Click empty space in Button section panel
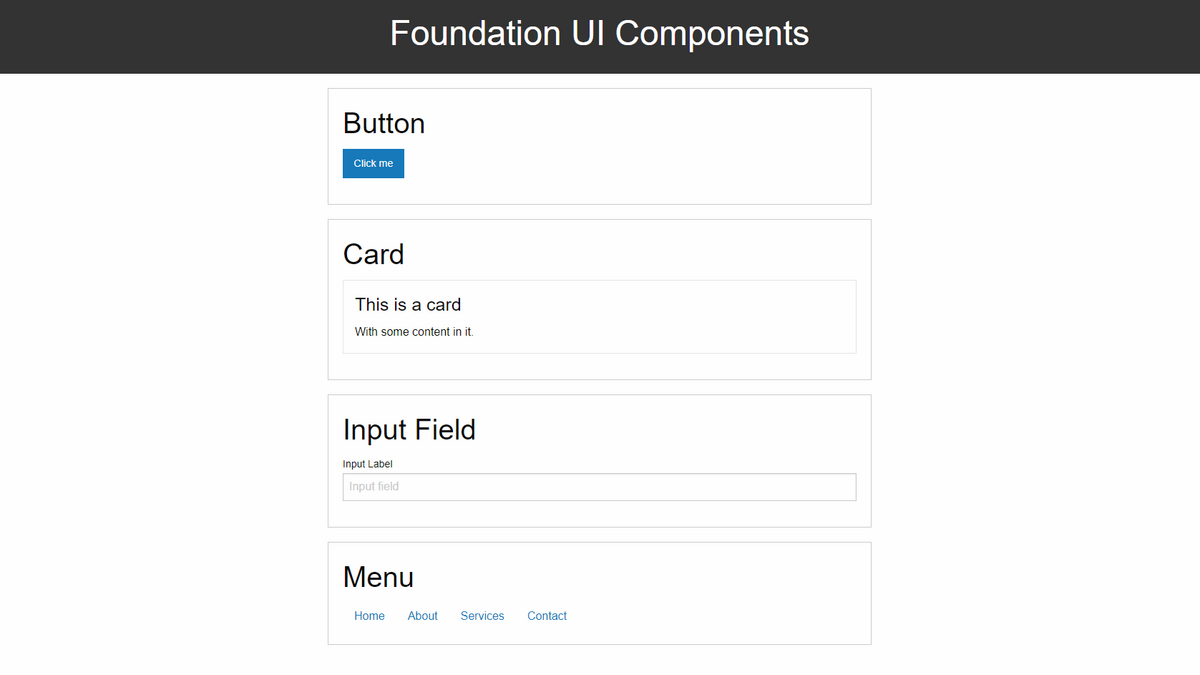 point(650,160)
